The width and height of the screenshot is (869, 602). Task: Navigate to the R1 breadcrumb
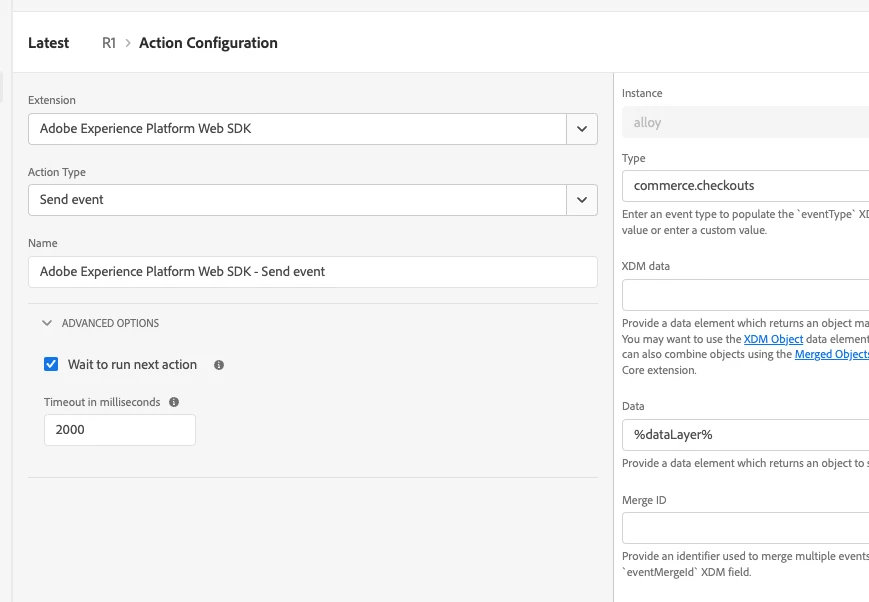[x=109, y=43]
